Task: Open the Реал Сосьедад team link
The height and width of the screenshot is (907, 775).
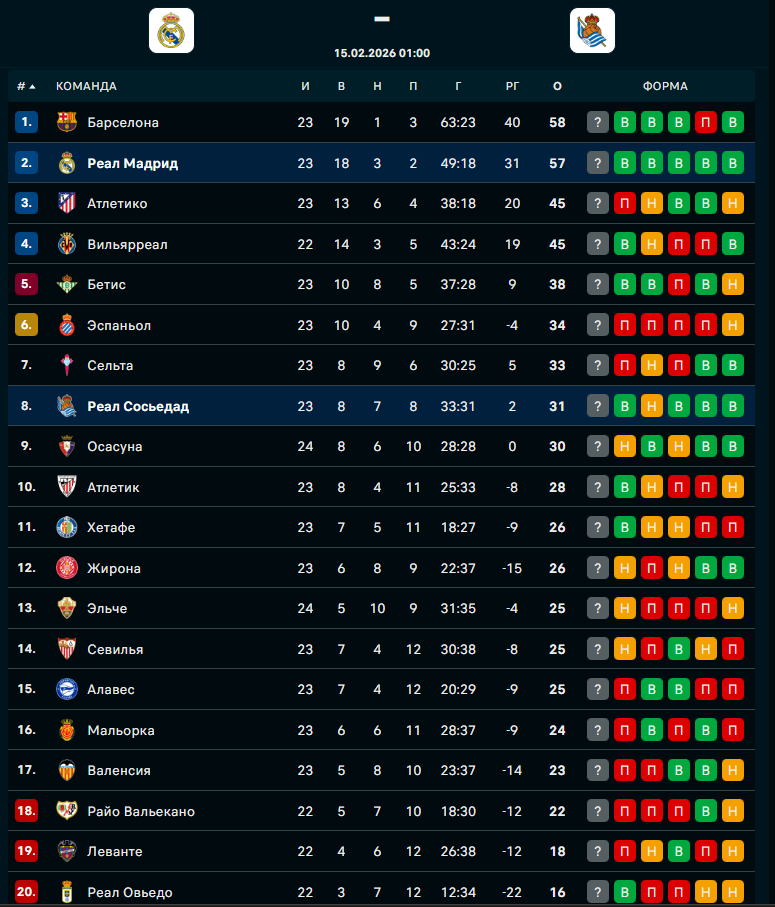Action: tap(138, 406)
